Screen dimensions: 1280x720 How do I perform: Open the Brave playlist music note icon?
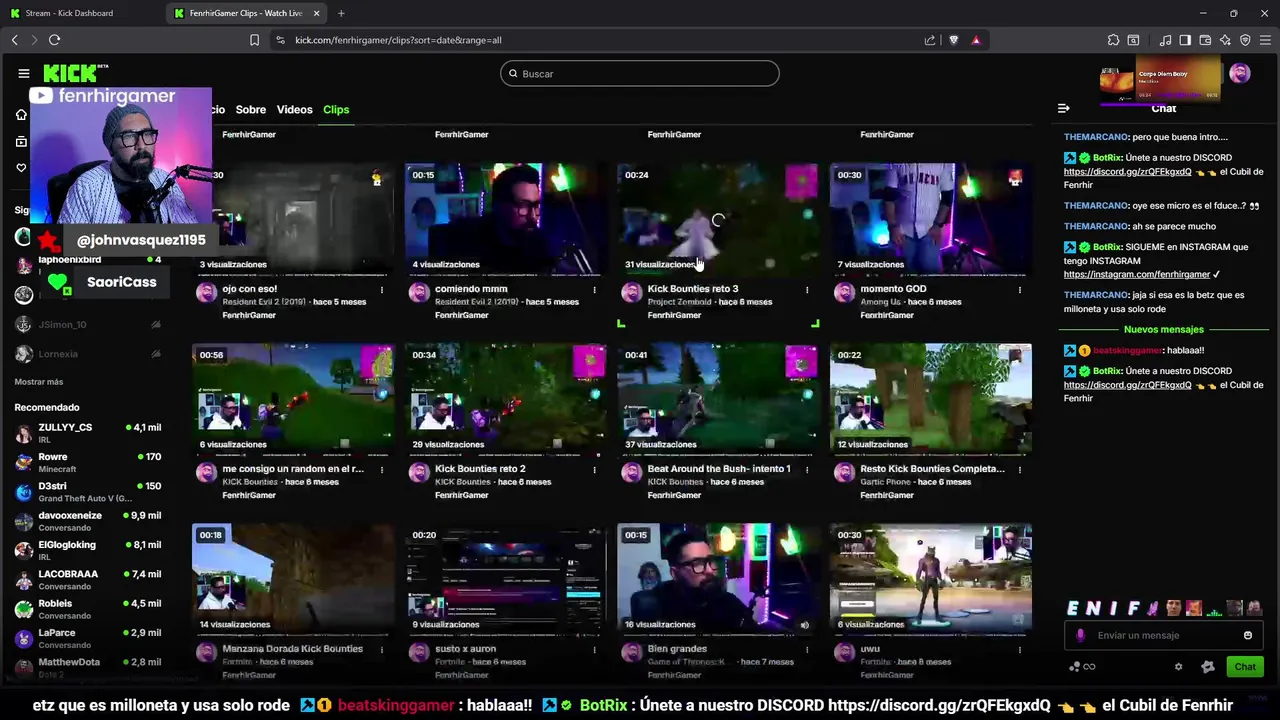tap(1165, 40)
